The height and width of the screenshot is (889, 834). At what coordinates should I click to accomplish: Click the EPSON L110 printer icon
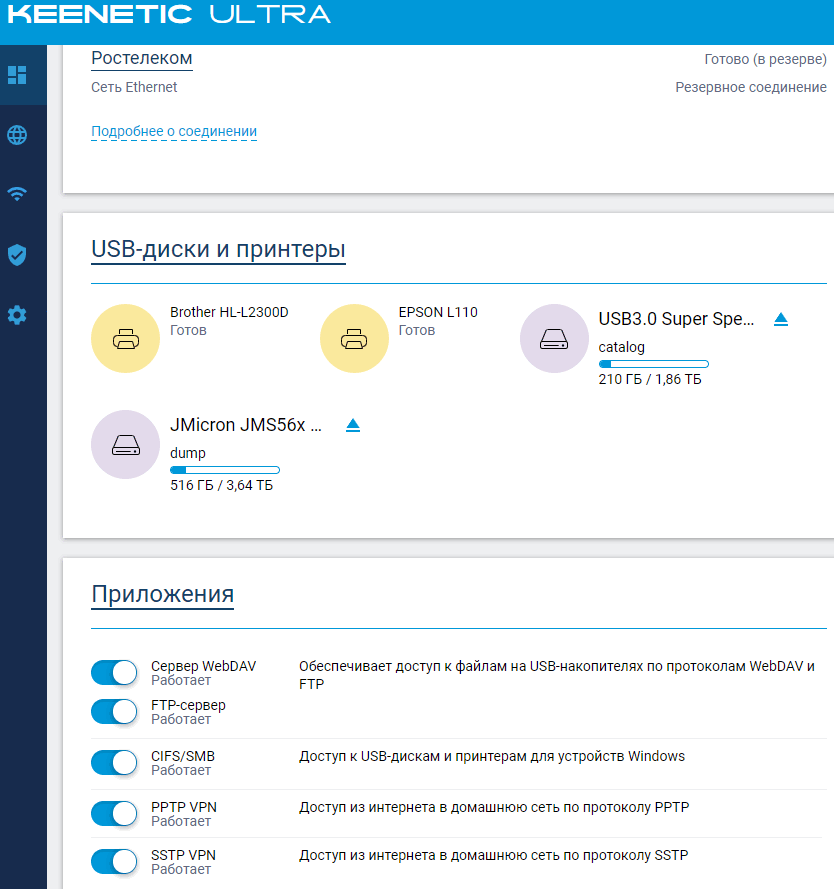pos(354,340)
